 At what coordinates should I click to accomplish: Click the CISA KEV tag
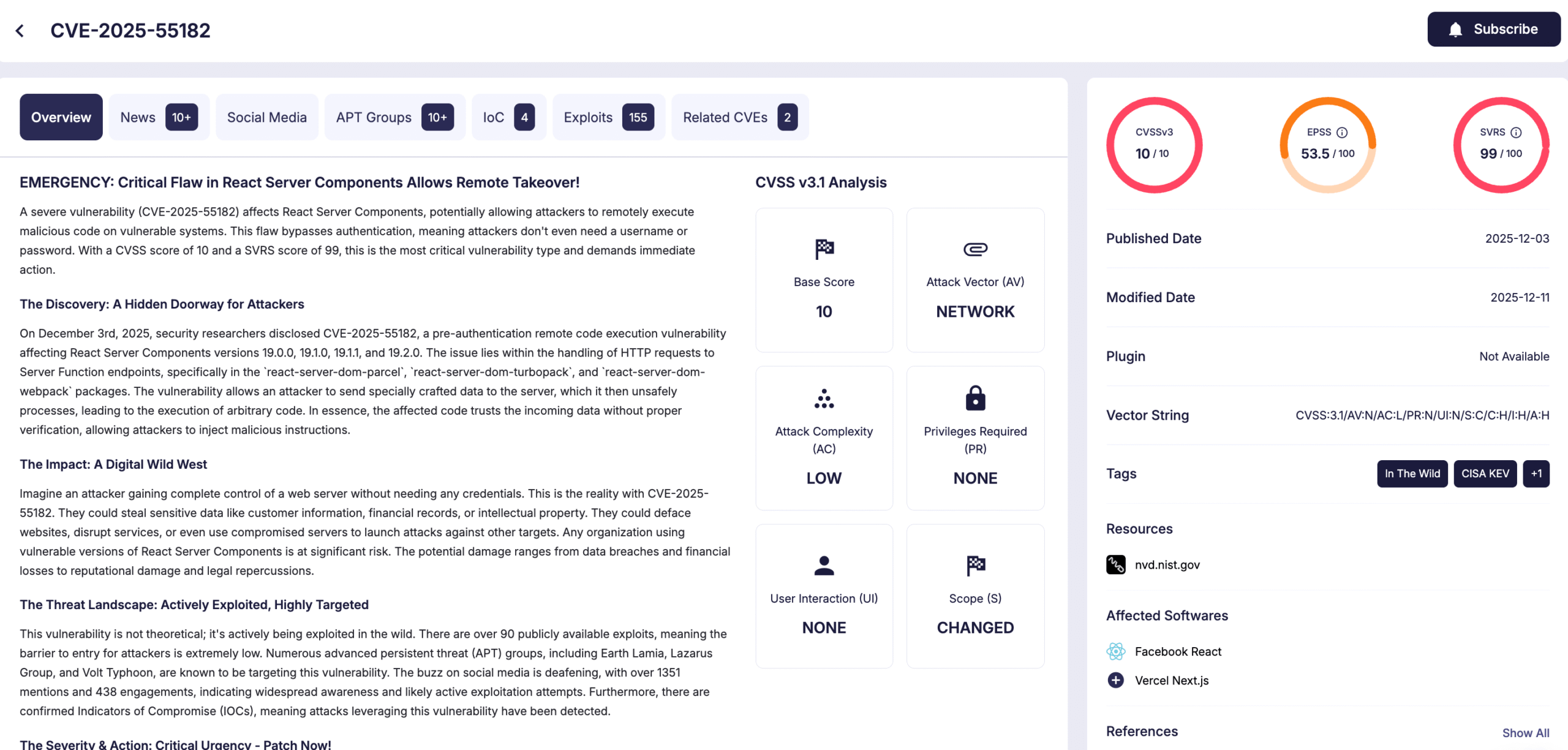[1485, 474]
